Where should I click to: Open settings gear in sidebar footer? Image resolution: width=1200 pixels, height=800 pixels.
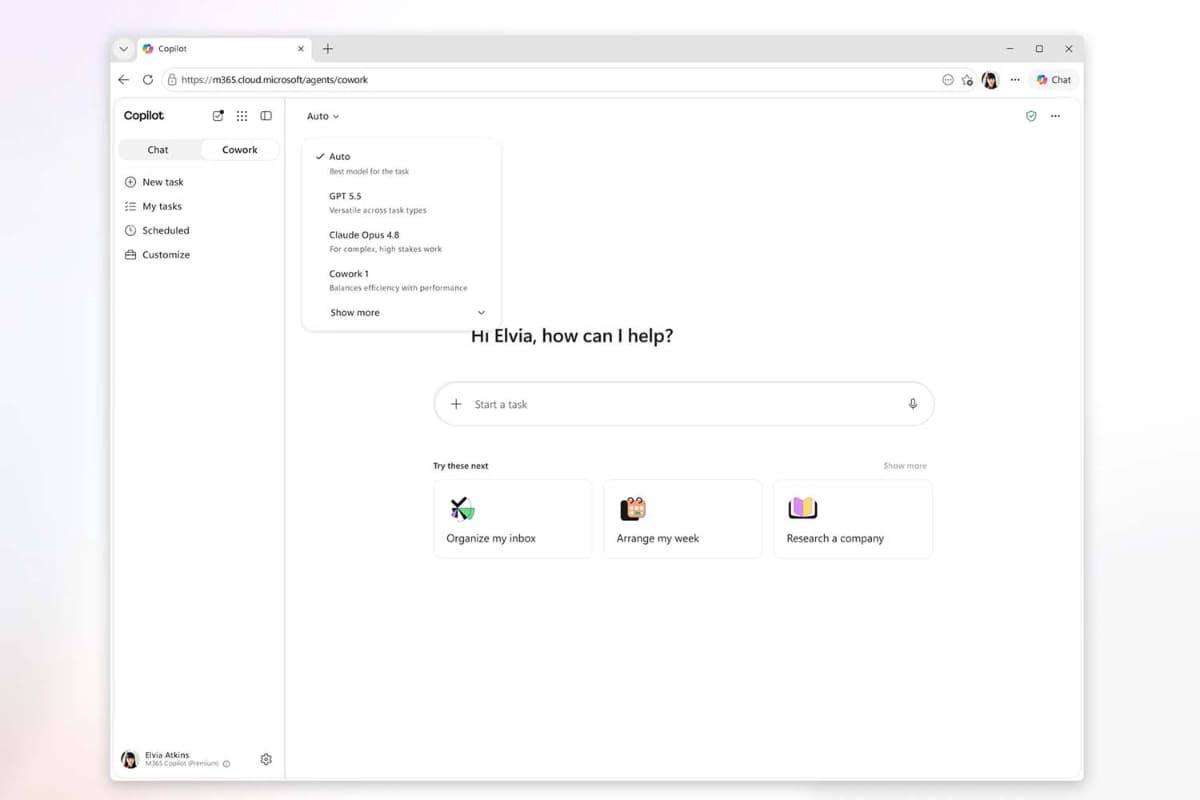click(x=266, y=760)
